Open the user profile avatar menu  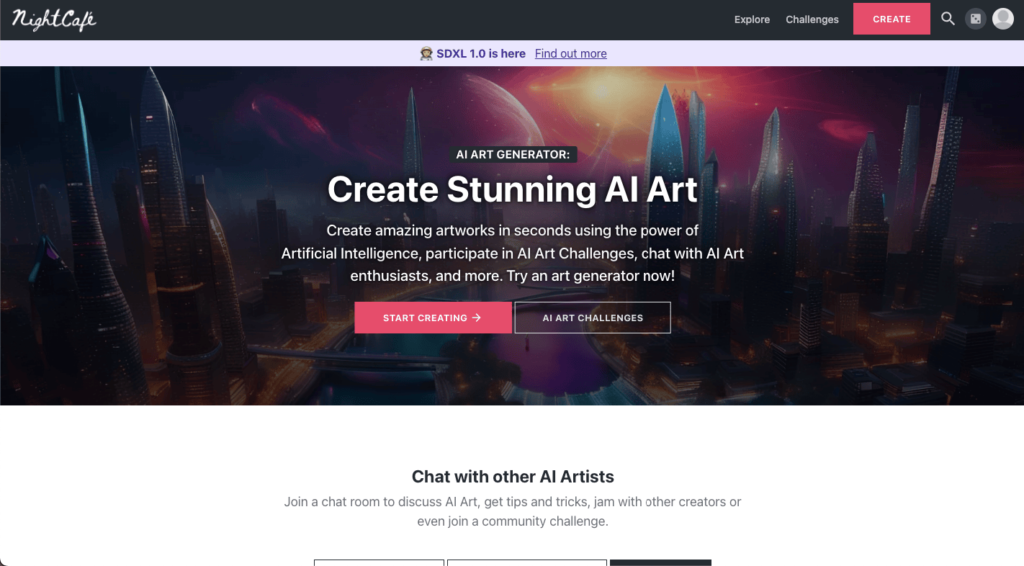pos(1003,19)
